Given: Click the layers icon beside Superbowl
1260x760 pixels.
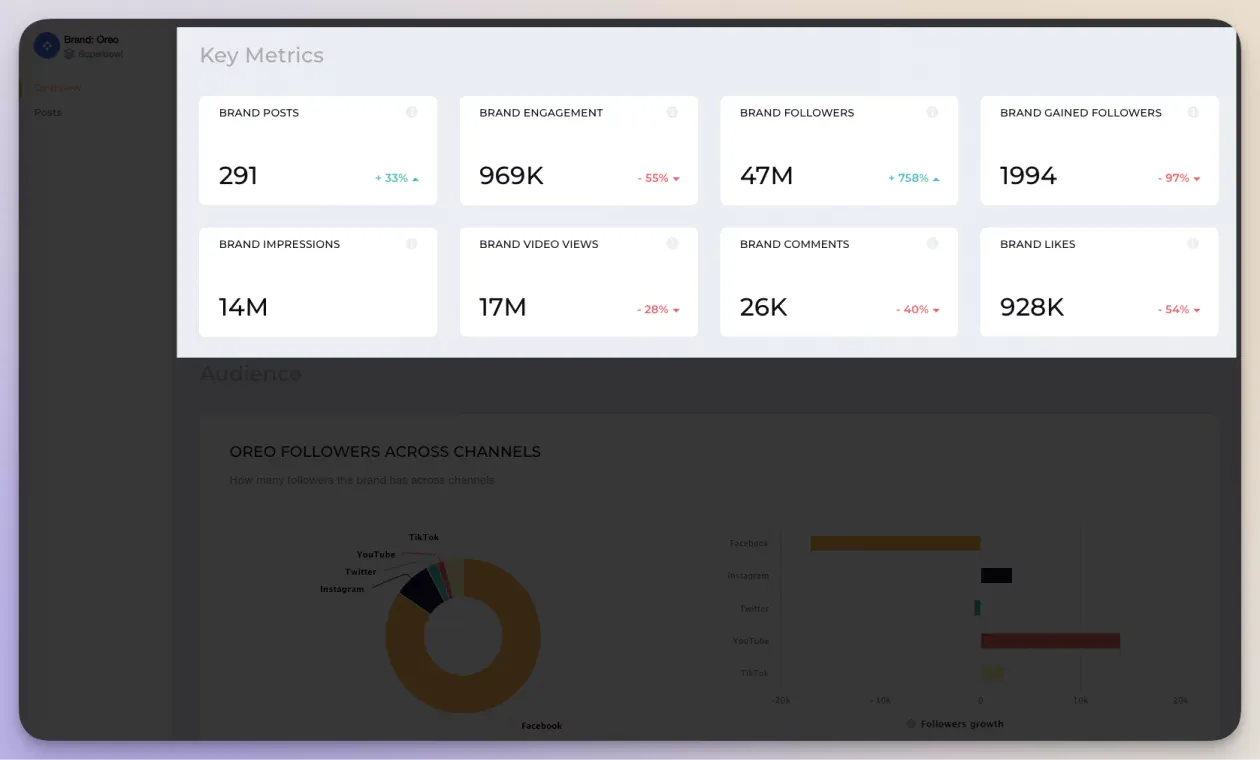Looking at the screenshot, I should pos(69,54).
